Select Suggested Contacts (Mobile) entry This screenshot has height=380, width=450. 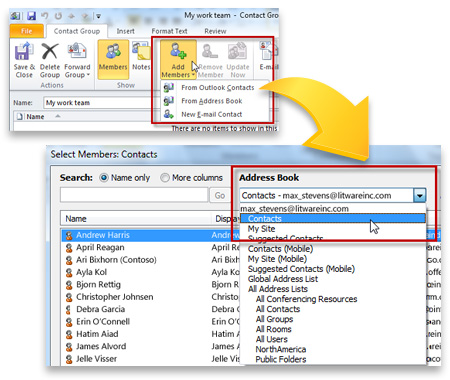tap(333, 269)
